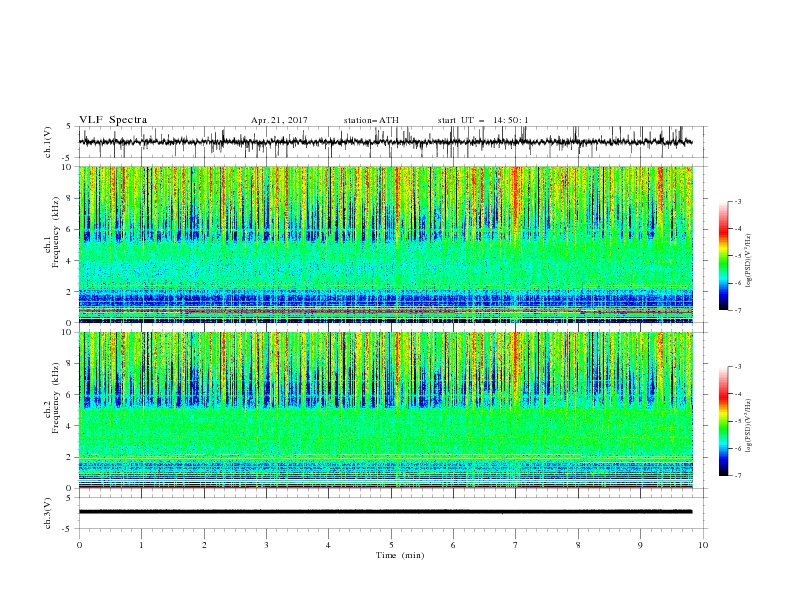Click the "2" kHz tick on ch.2 spectrogram axis
Viewport: 792px width, 612px height.
71,457
